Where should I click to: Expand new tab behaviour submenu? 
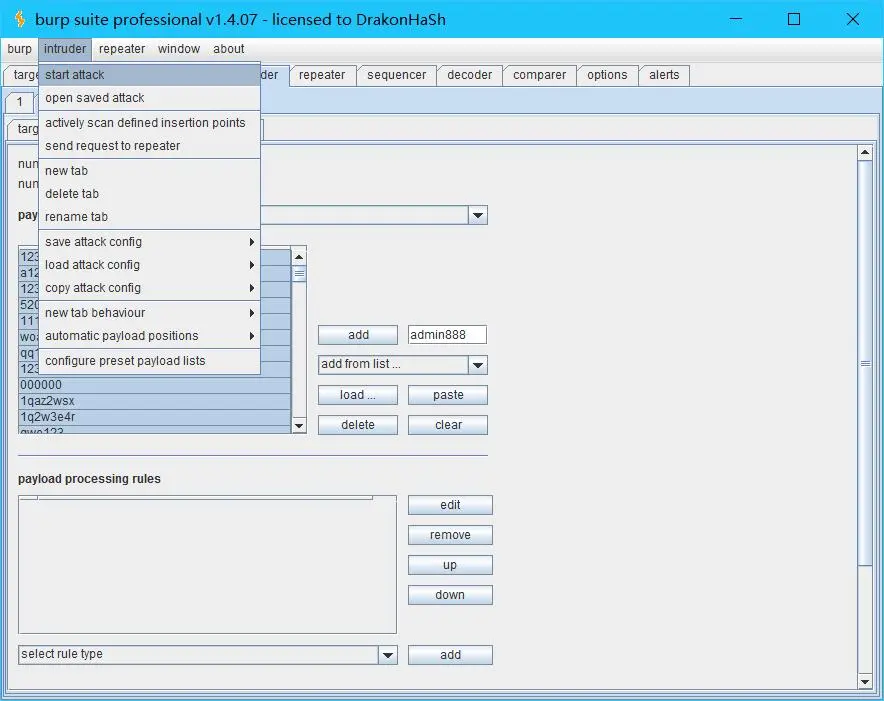149,312
